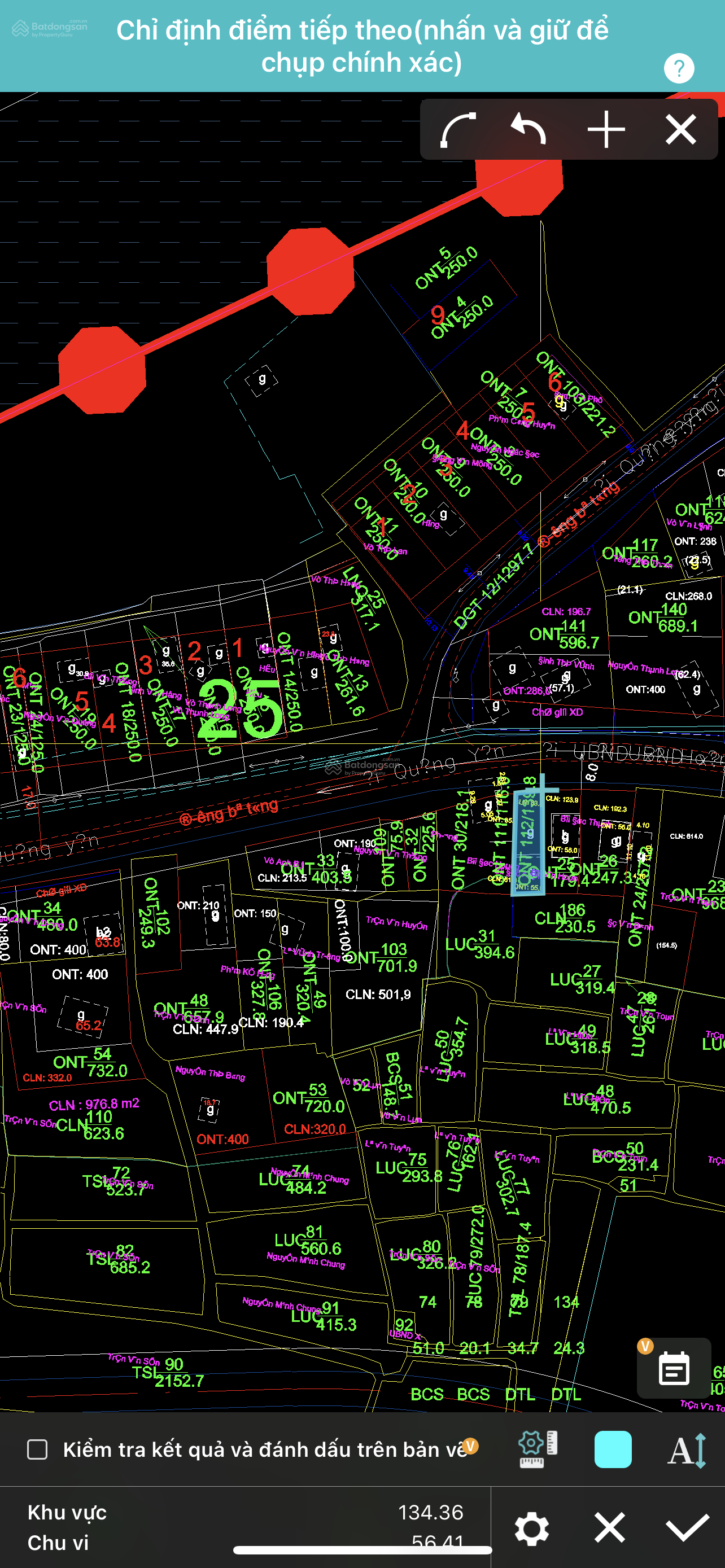The height and width of the screenshot is (1568, 725).
Task: Open measurement settings gear at the bottom
Action: (531, 1528)
